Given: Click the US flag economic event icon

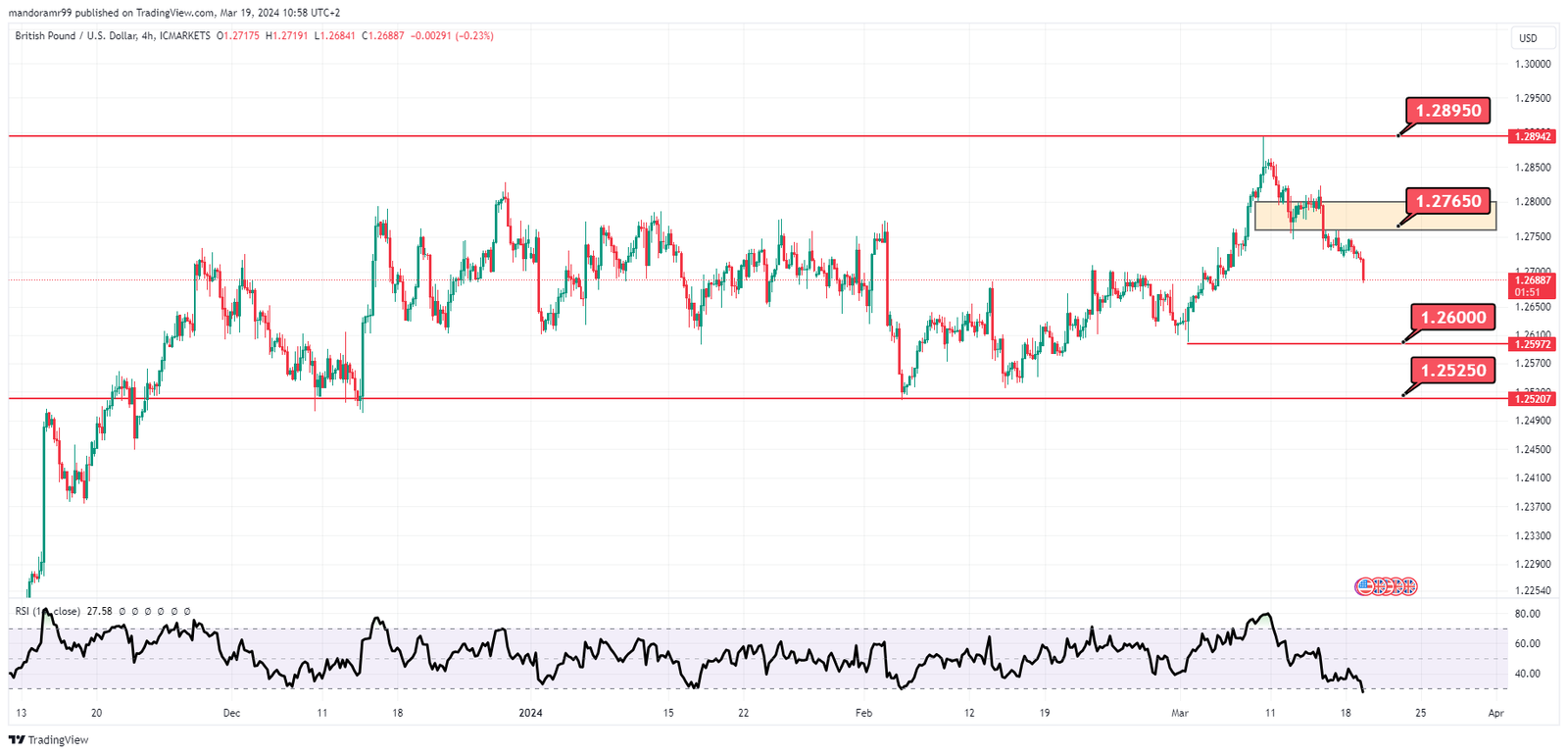Looking at the screenshot, I should click(1364, 586).
